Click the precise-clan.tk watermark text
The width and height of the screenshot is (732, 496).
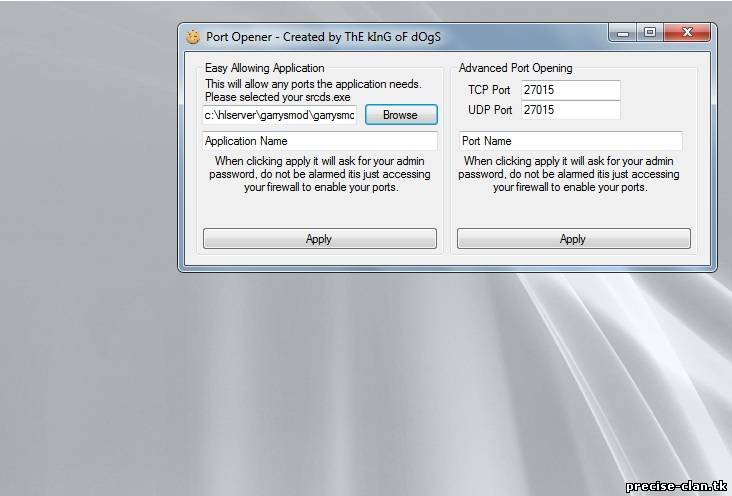pyautogui.click(x=676, y=486)
